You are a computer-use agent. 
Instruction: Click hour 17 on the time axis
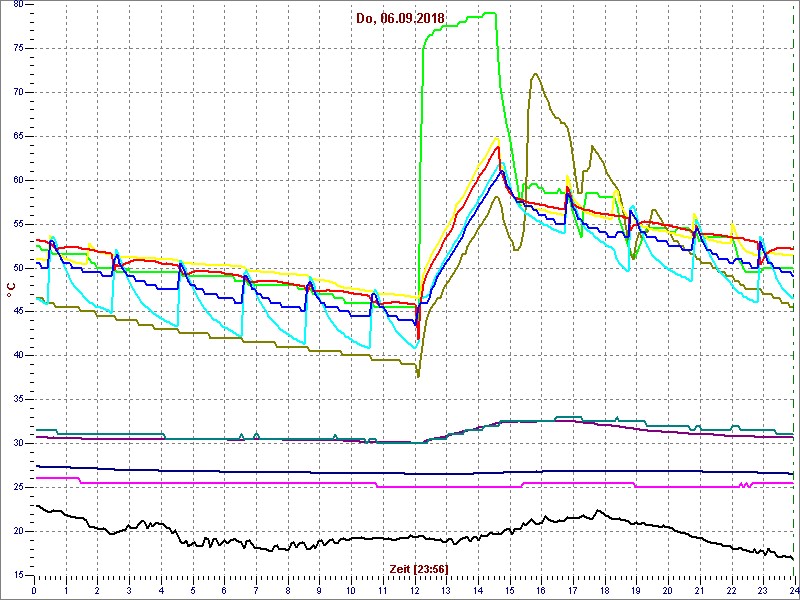[x=572, y=590]
